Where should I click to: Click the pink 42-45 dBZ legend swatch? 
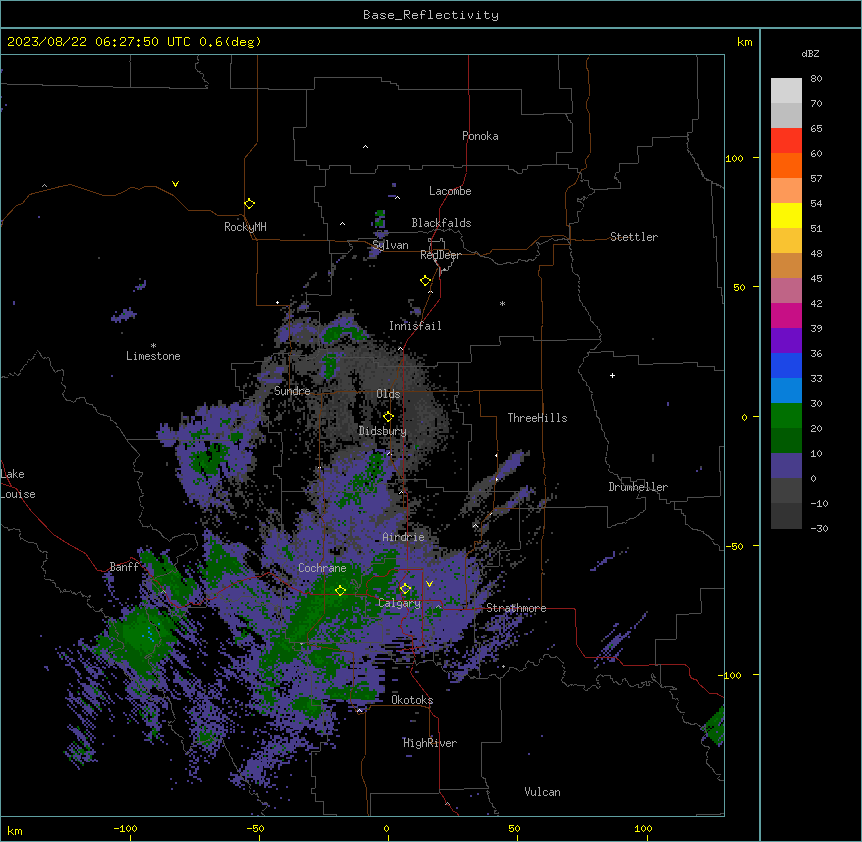click(786, 291)
